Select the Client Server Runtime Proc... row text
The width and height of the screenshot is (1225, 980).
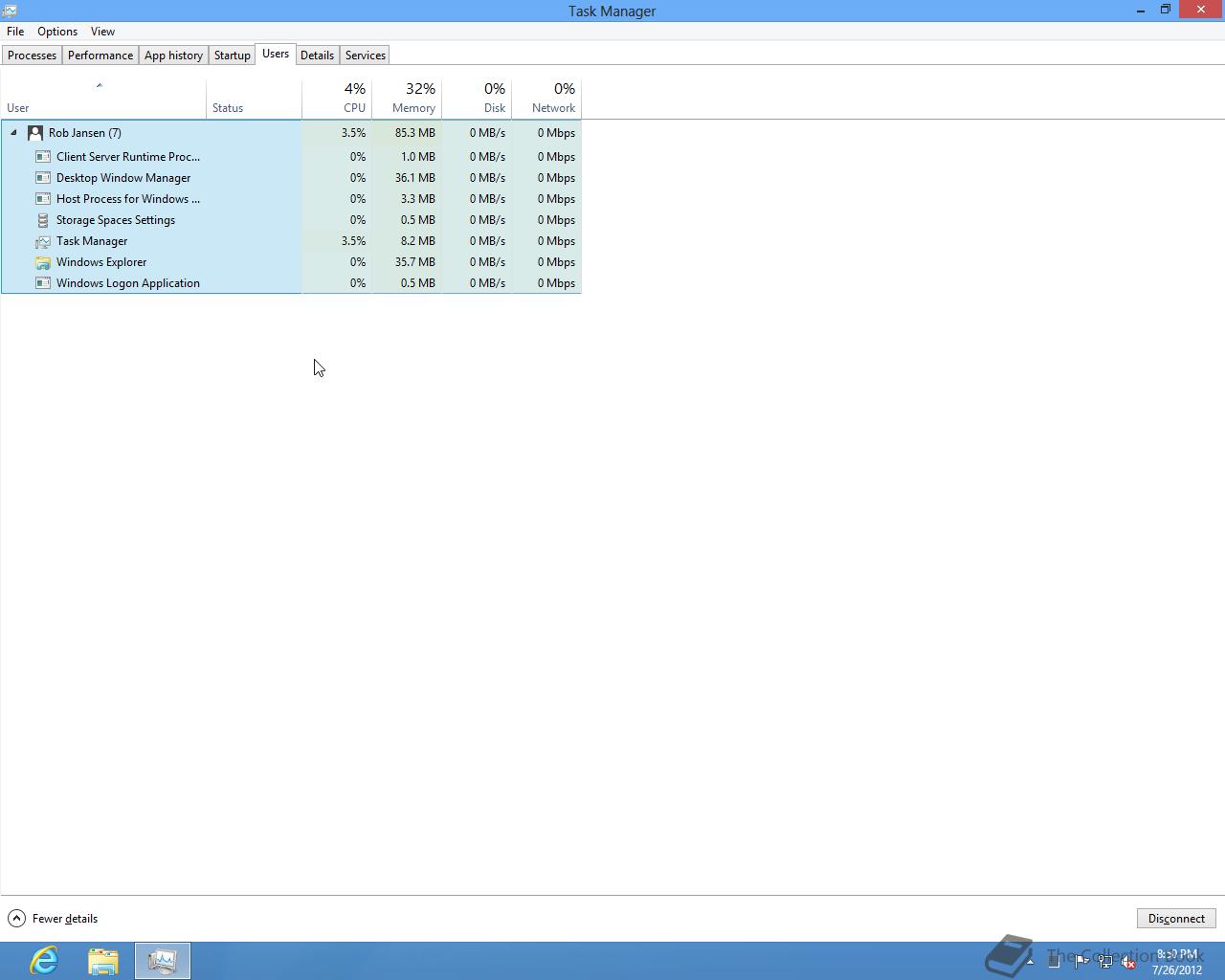click(128, 157)
